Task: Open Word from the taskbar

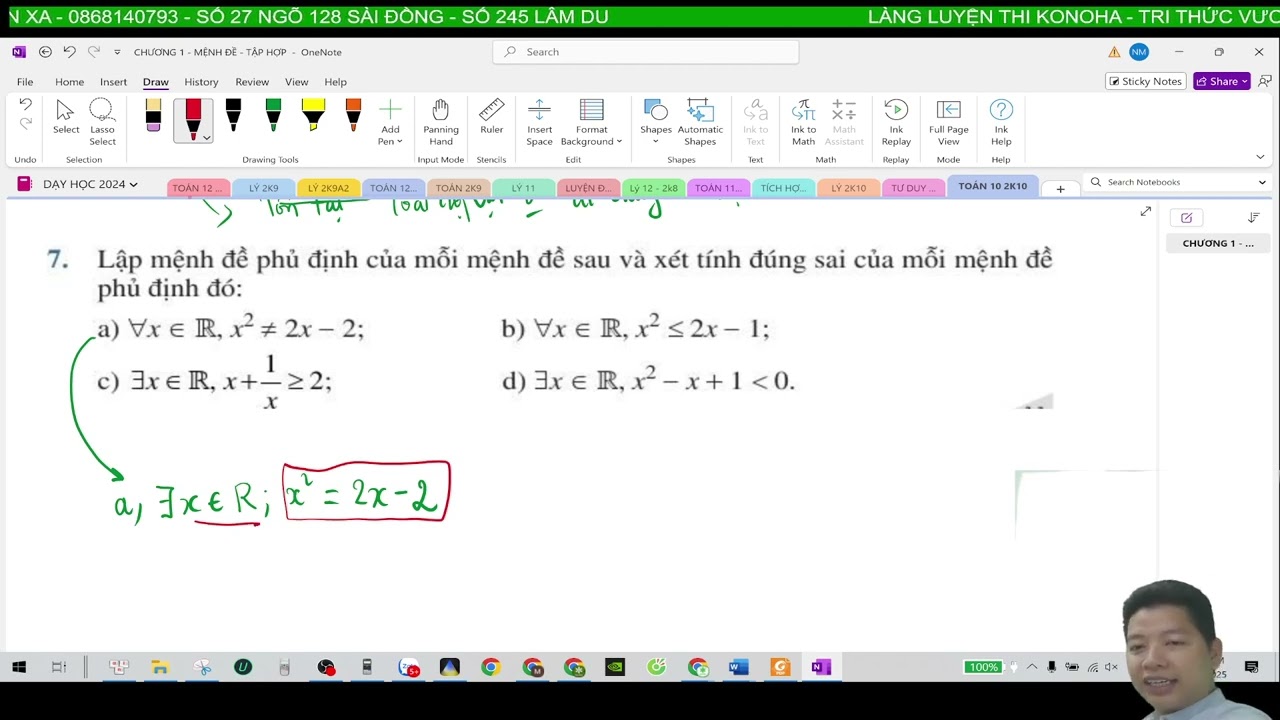Action: coord(739,667)
